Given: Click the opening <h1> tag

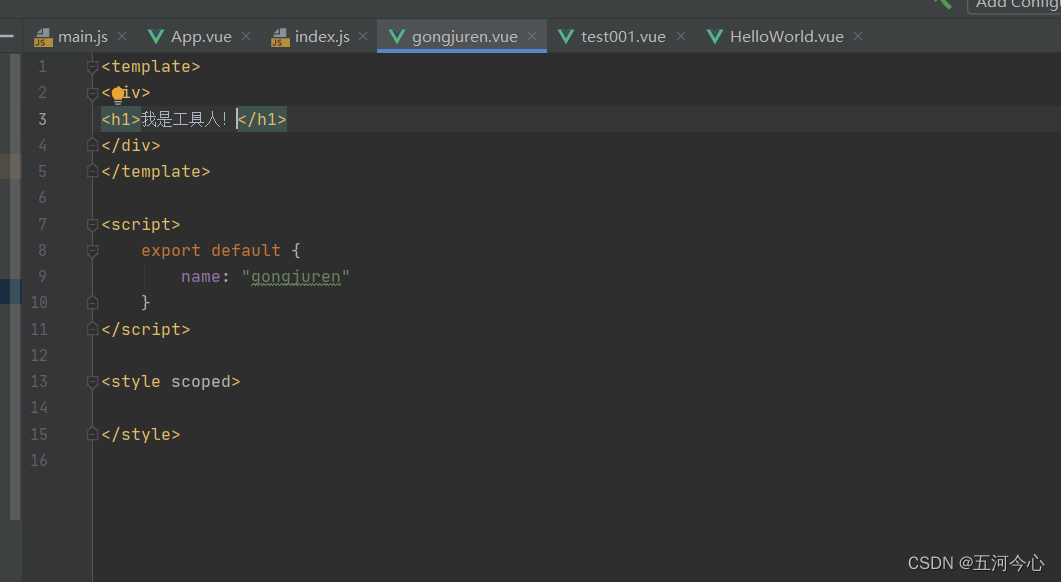Looking at the screenshot, I should 121,119.
